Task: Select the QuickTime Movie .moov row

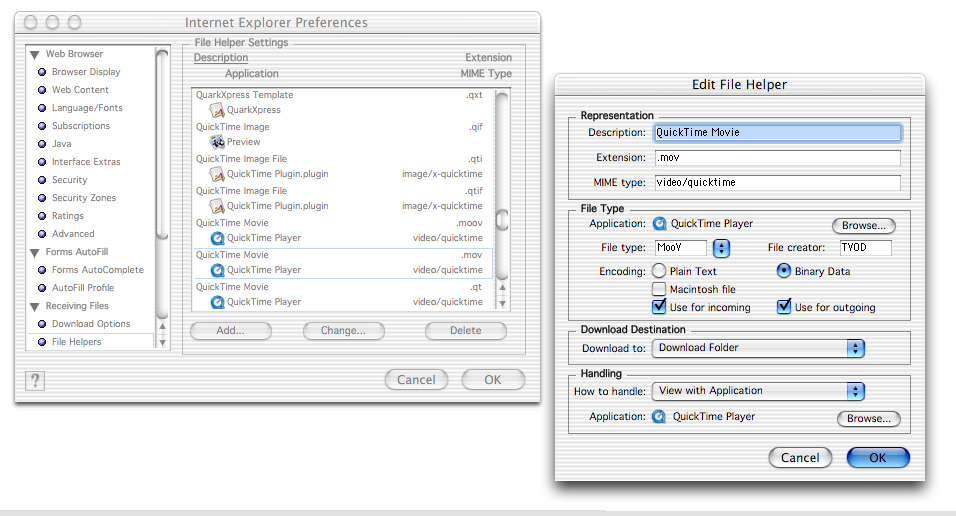Action: point(342,231)
